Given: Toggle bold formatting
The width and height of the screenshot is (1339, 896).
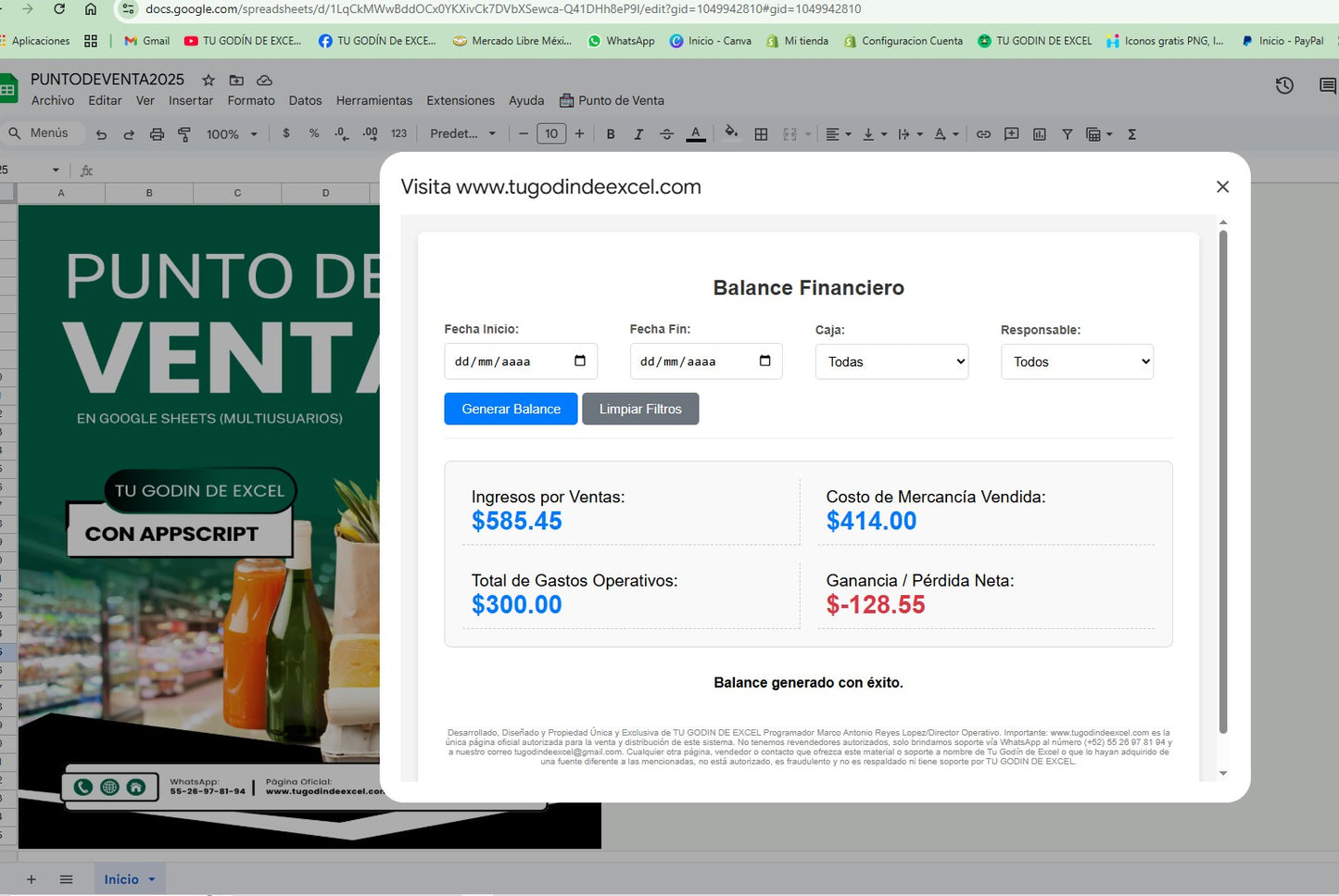Looking at the screenshot, I should click(x=610, y=133).
